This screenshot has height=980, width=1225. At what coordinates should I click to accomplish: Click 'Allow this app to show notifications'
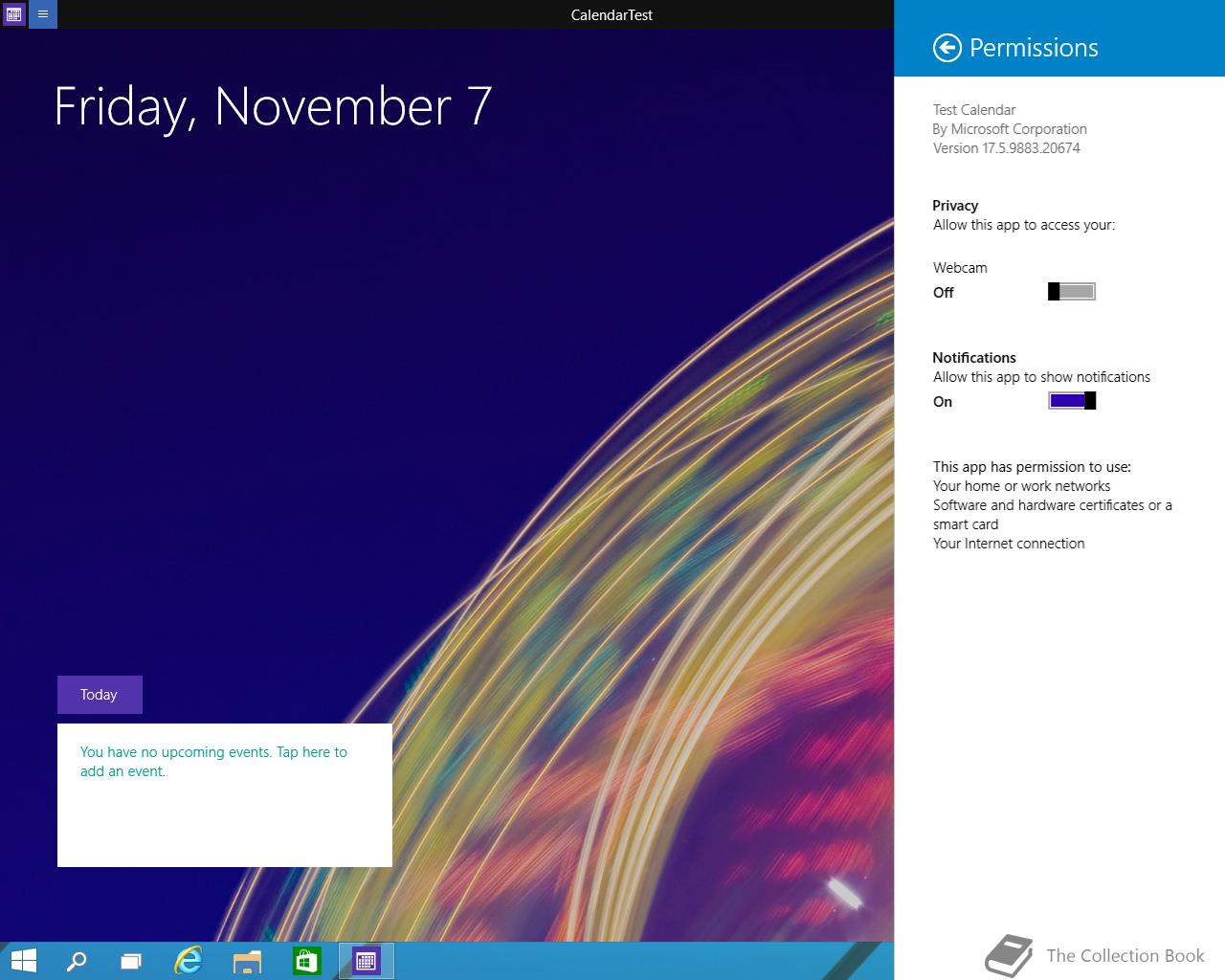point(1042,377)
